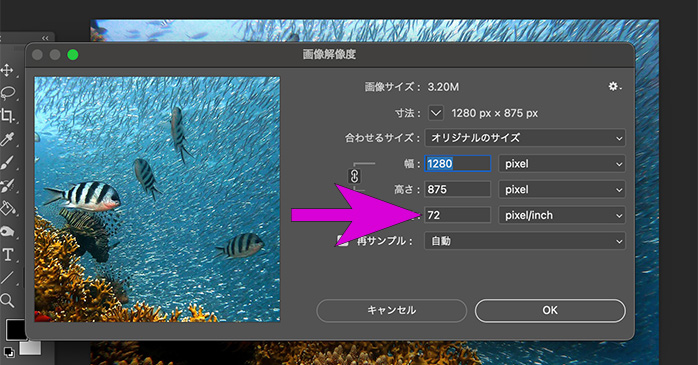Open the 幅 unit pixel dropdown
The width and height of the screenshot is (698, 365).
(562, 164)
